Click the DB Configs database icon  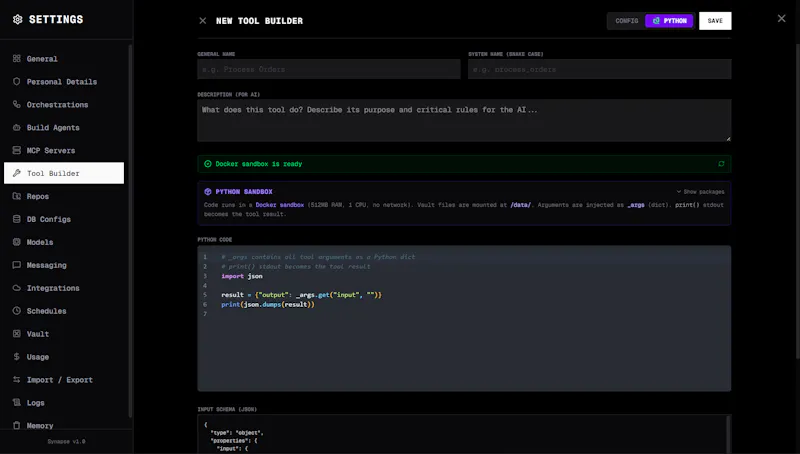[x=17, y=219]
